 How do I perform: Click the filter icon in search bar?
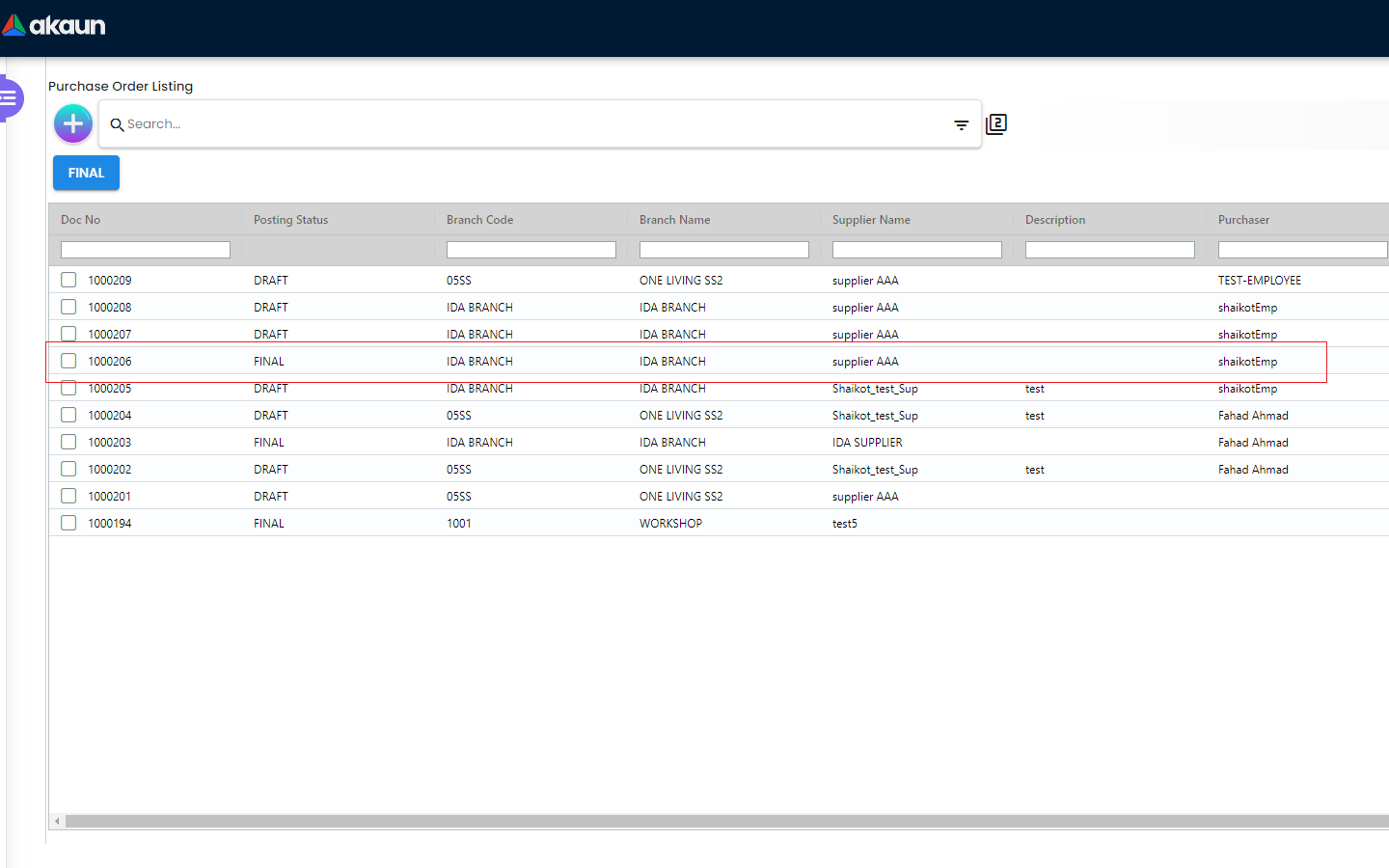(961, 124)
